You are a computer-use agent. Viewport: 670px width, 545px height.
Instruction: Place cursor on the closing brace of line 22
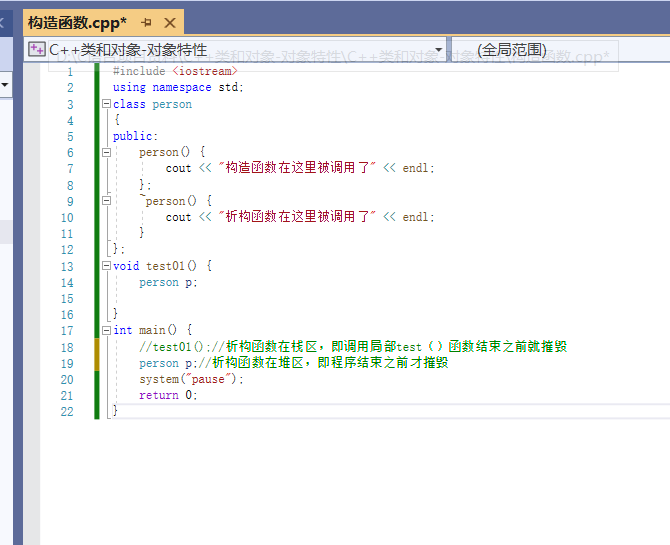pyautogui.click(x=115, y=411)
